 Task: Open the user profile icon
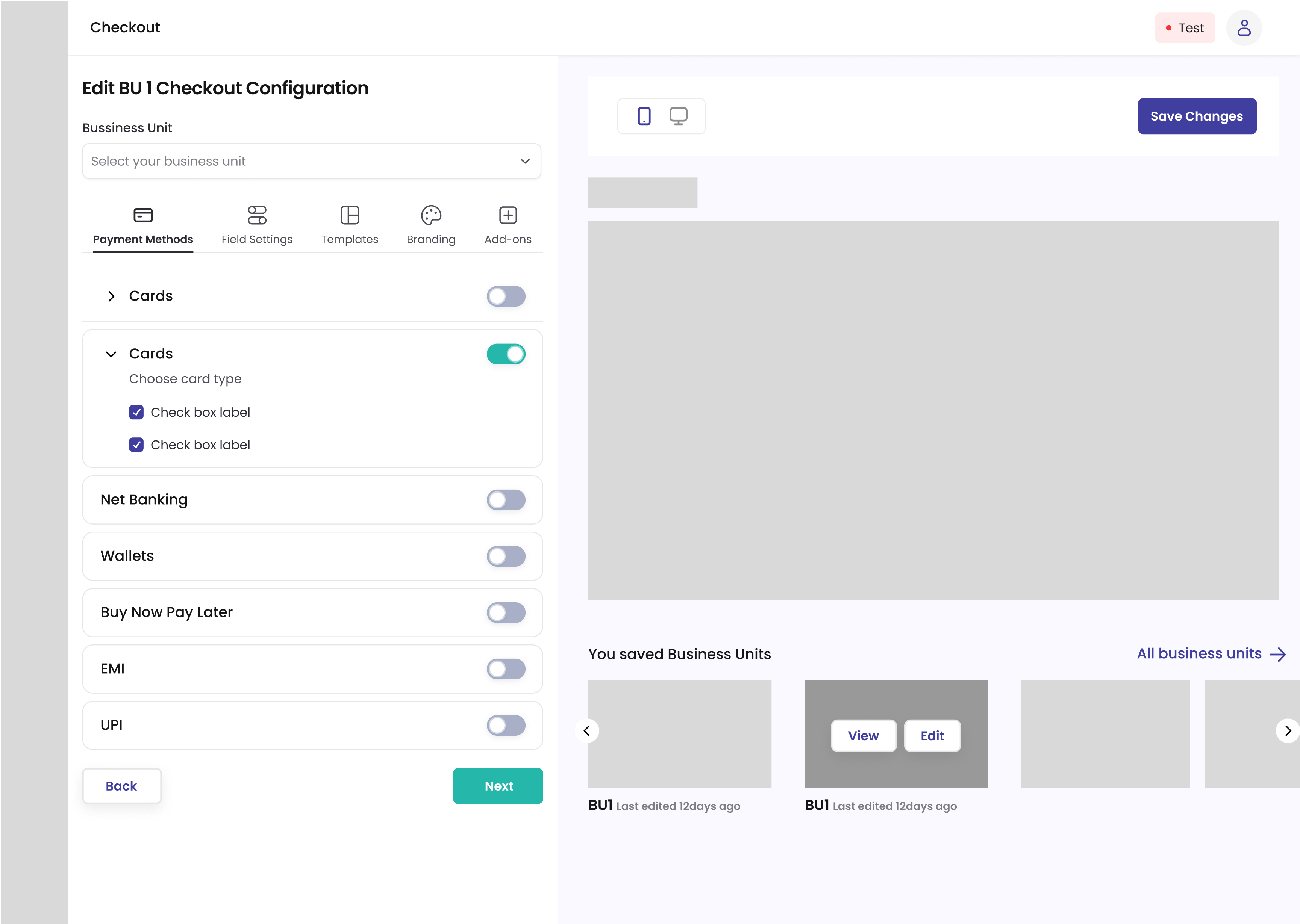(1244, 27)
